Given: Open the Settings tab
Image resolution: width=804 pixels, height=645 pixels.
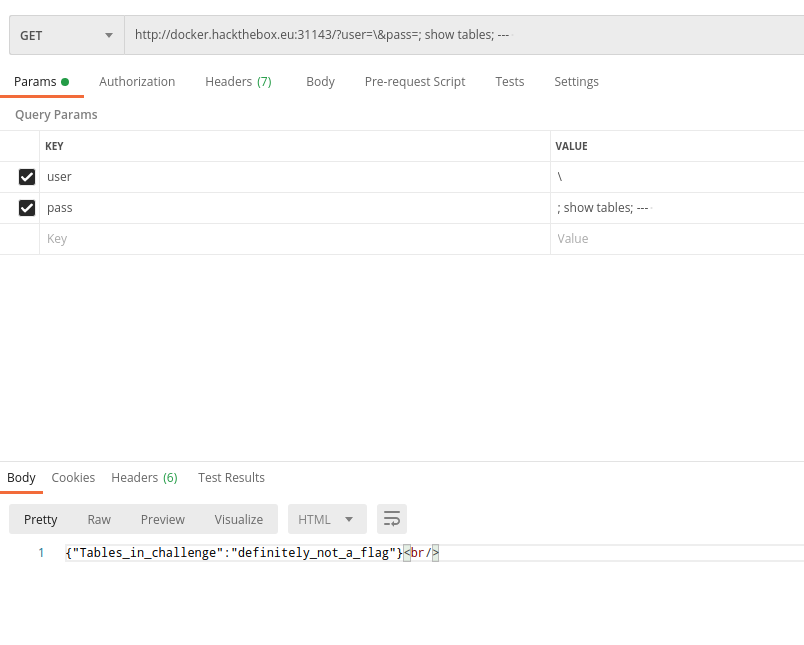Looking at the screenshot, I should [576, 82].
